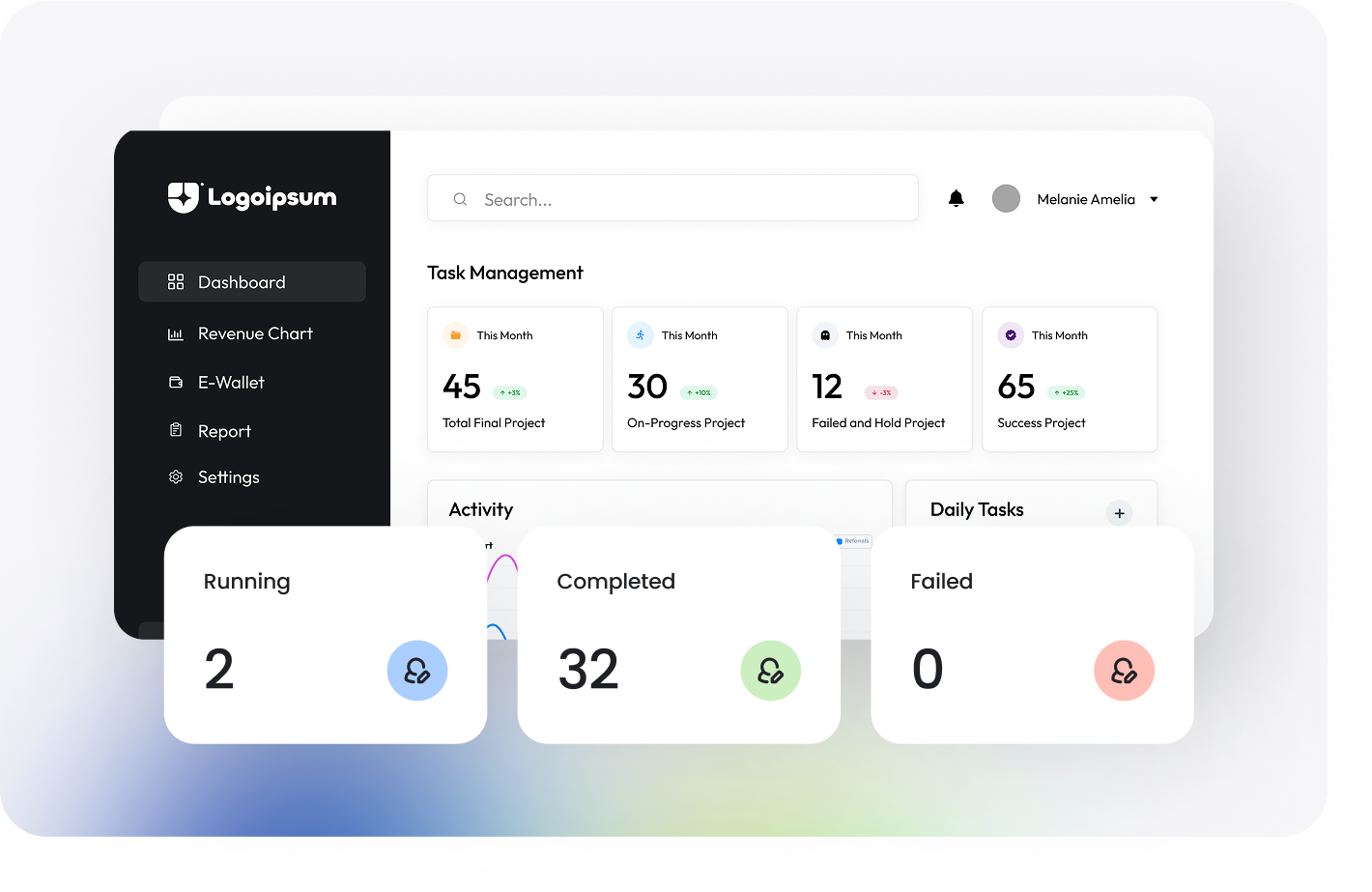Expand the user dropdown arrow beside Melanie Amelia

(x=1154, y=199)
